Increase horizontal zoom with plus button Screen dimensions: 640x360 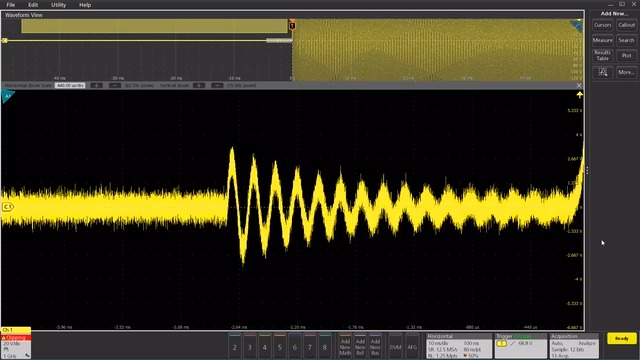point(96,86)
